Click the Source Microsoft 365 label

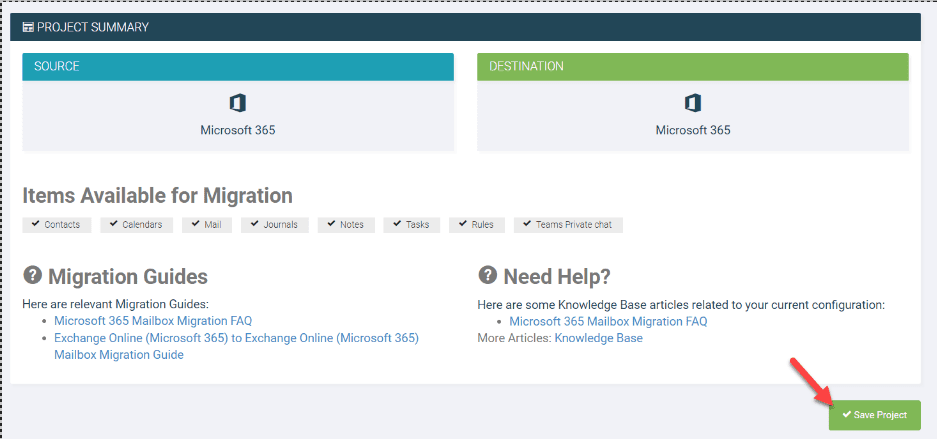pos(238,130)
